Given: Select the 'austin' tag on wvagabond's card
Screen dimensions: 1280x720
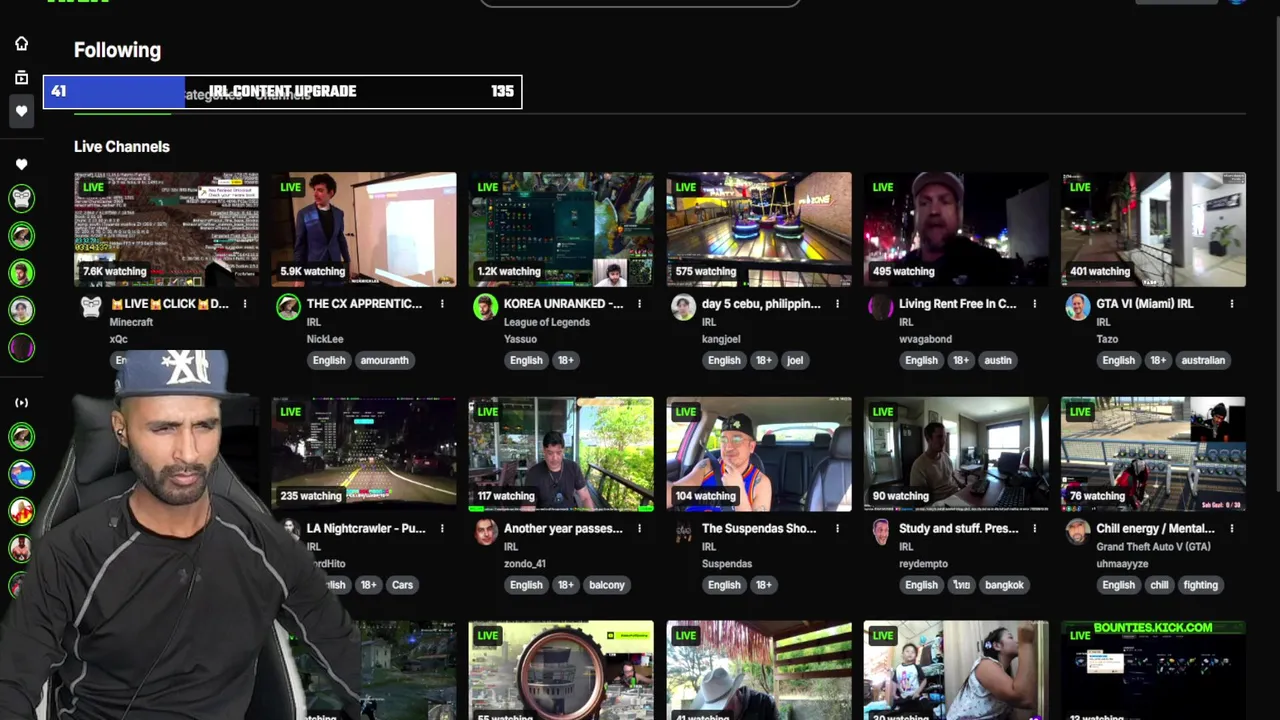Looking at the screenshot, I should coord(997,360).
